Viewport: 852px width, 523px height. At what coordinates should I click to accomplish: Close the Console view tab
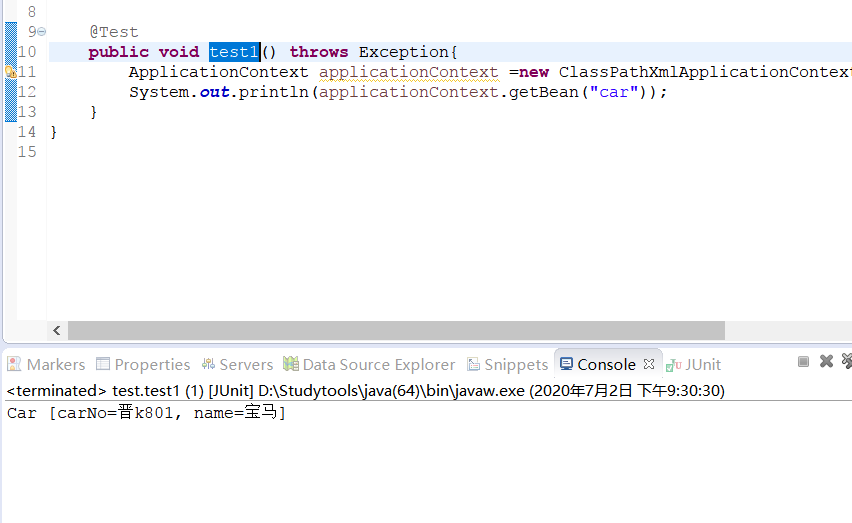click(648, 364)
